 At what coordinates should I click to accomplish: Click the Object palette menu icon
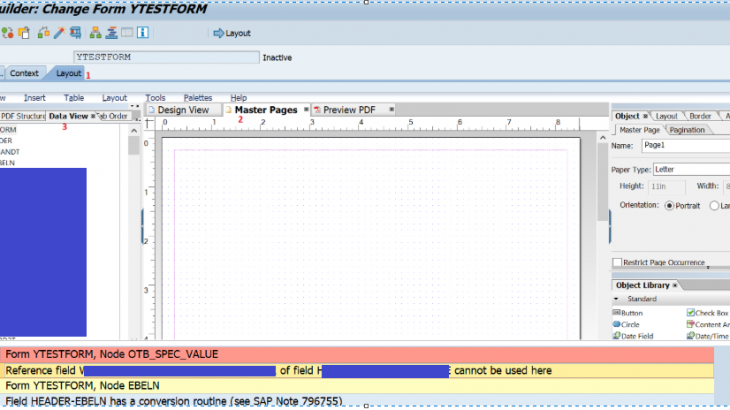tap(646, 116)
